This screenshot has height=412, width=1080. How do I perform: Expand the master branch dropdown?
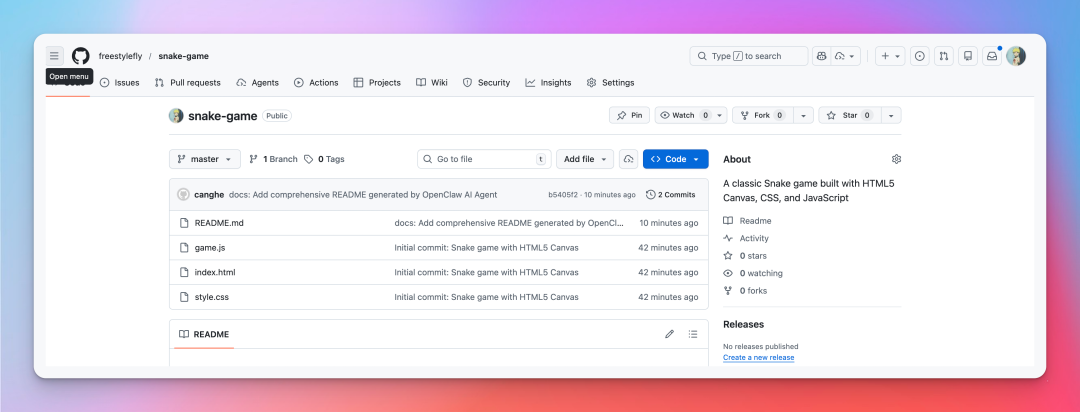click(205, 159)
